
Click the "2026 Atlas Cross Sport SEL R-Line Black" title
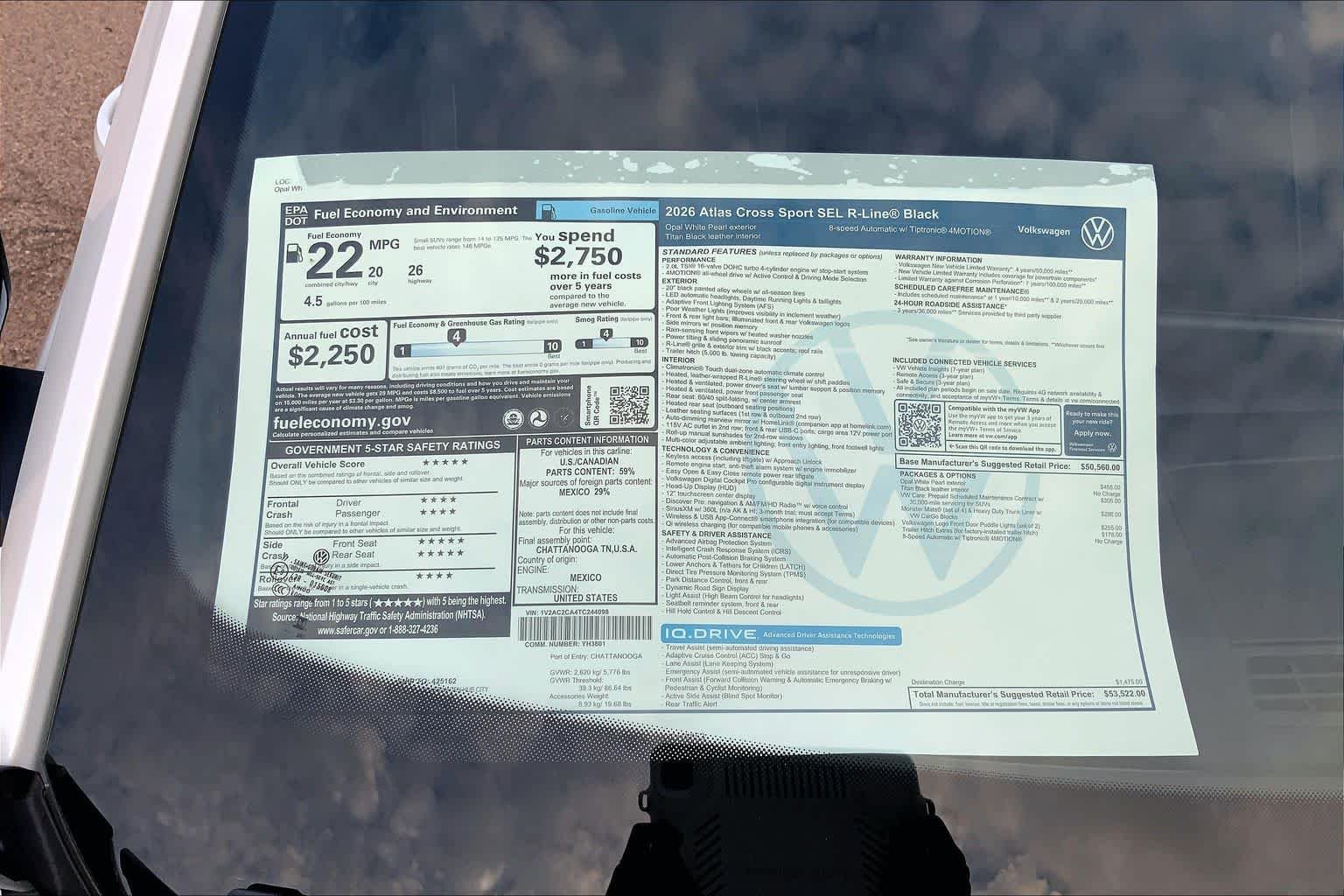pos(801,213)
